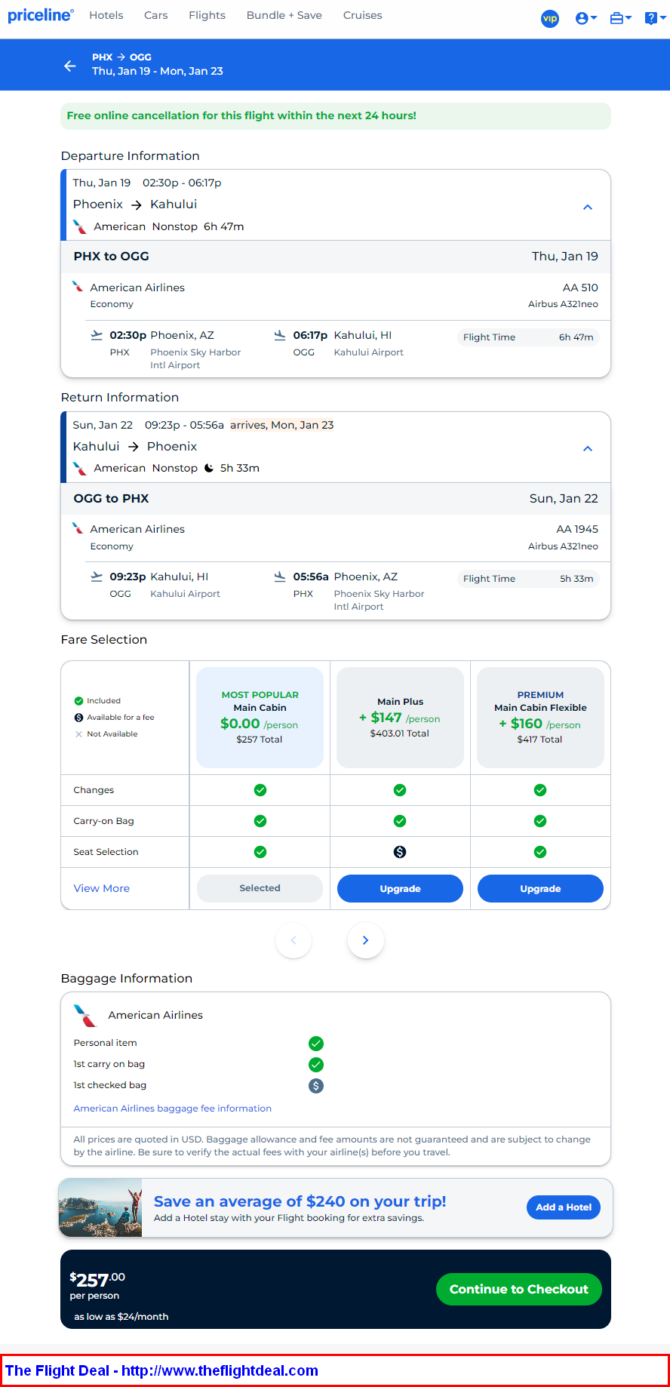
Task: Select the Main Cabin fare card
Action: pos(260,717)
